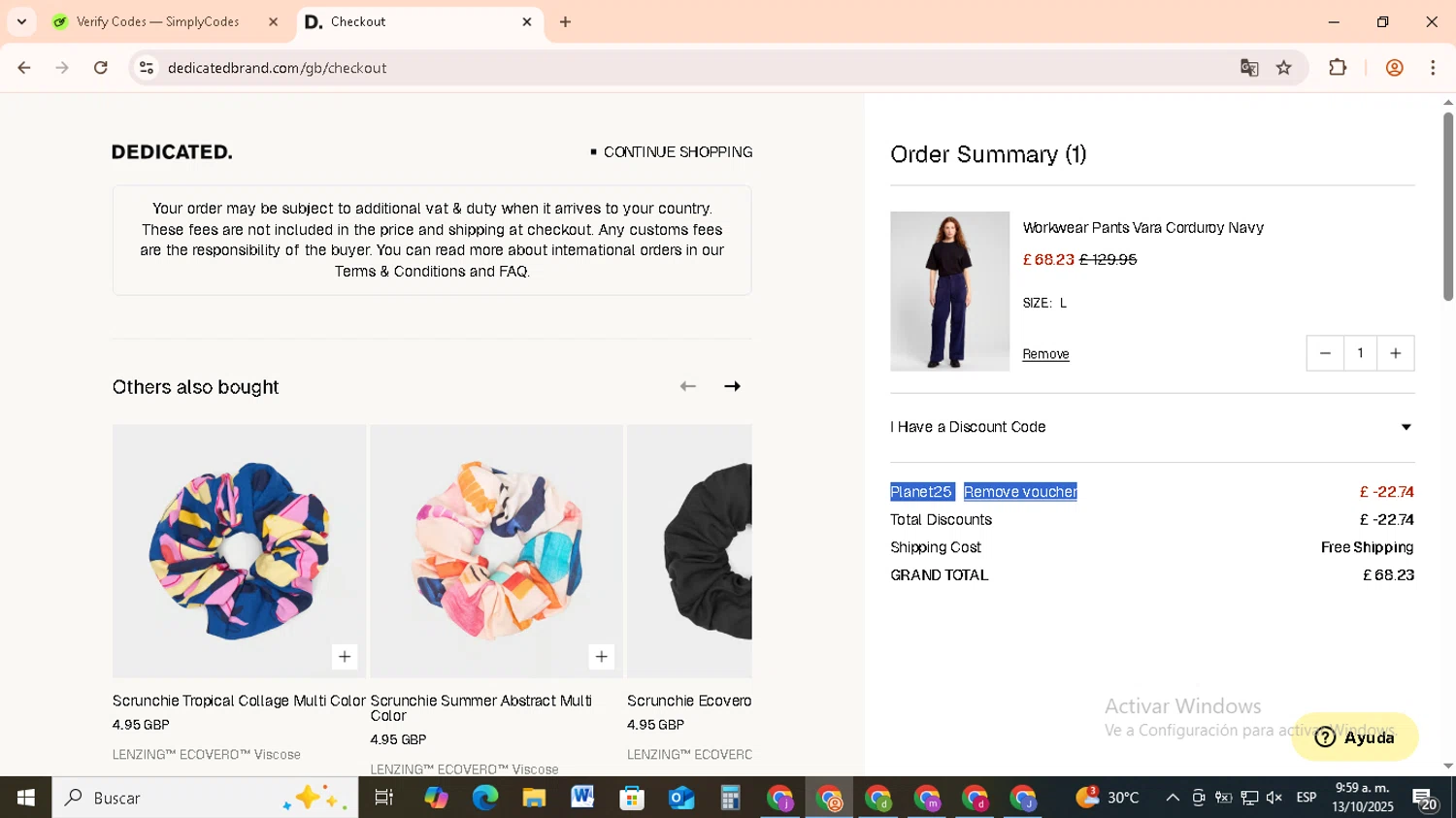Open Scrunchie Tropical Collage product image
Image resolution: width=1456 pixels, height=818 pixels.
(239, 551)
